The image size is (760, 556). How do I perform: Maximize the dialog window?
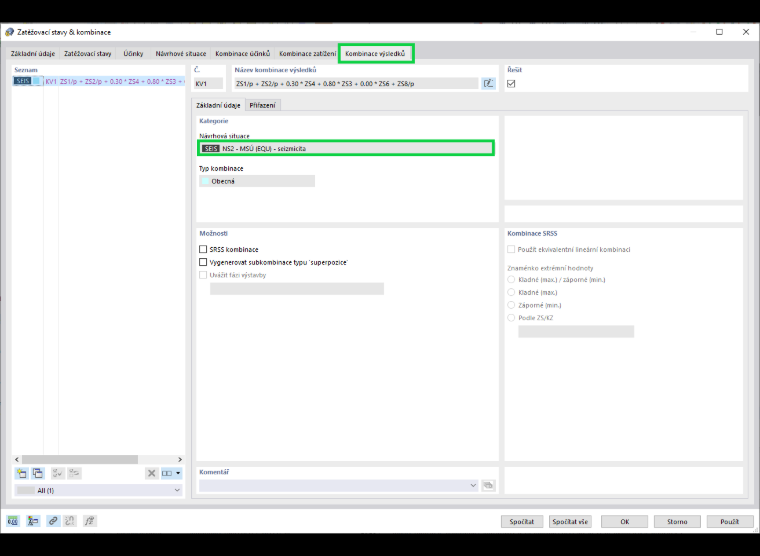tap(719, 32)
